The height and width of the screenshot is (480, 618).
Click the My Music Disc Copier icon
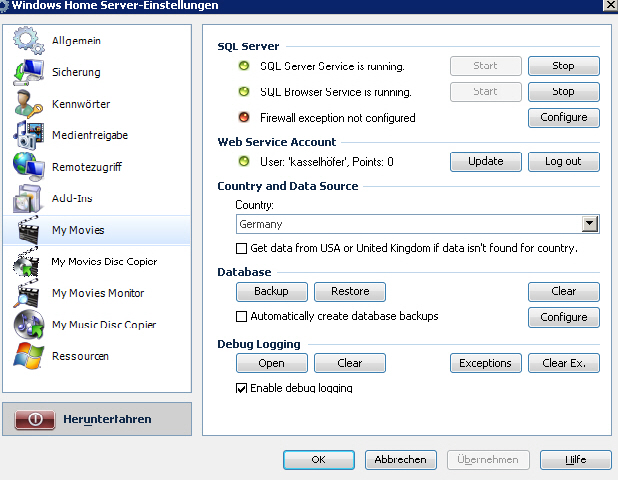29,325
